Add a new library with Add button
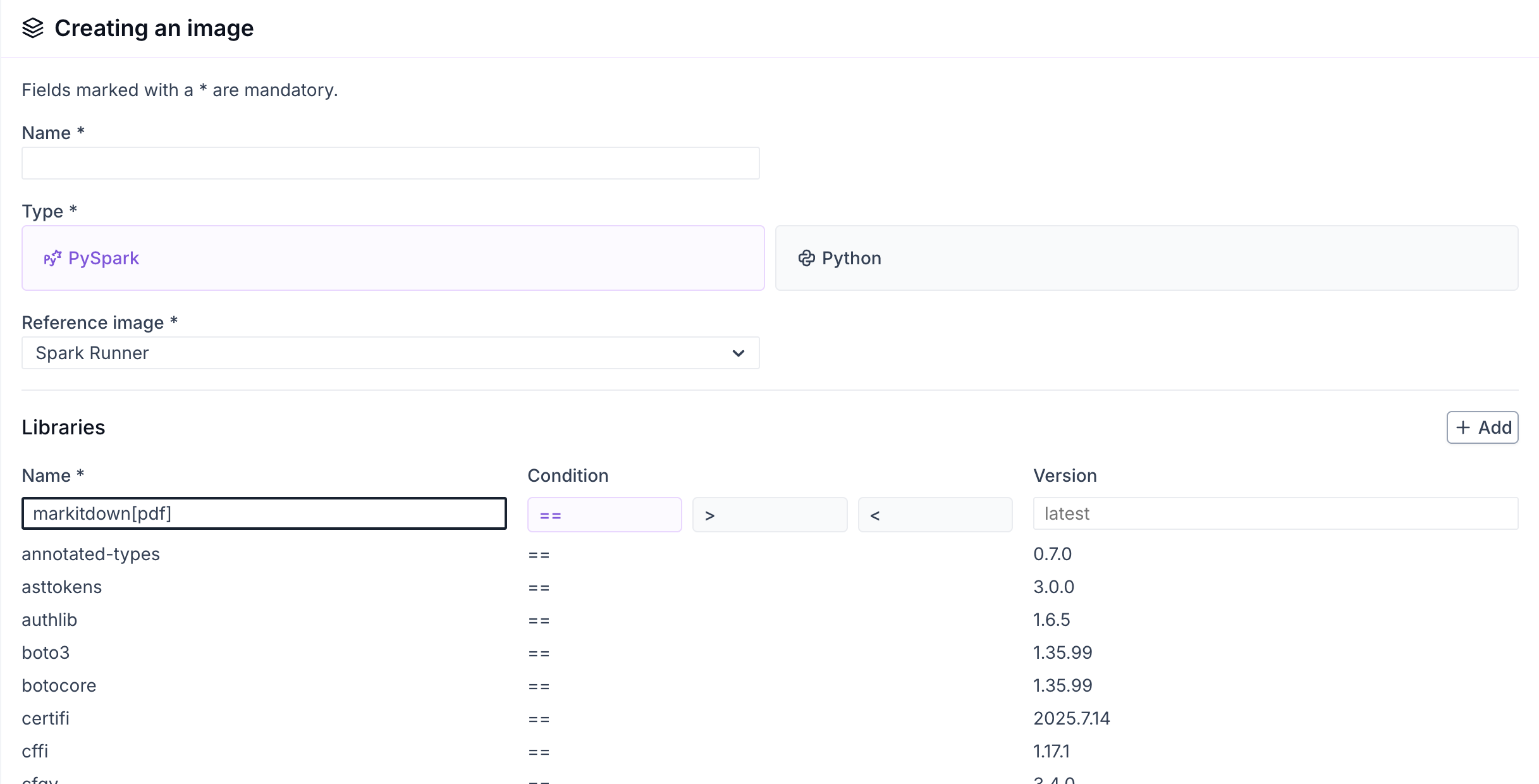The image size is (1539, 784). point(1482,427)
